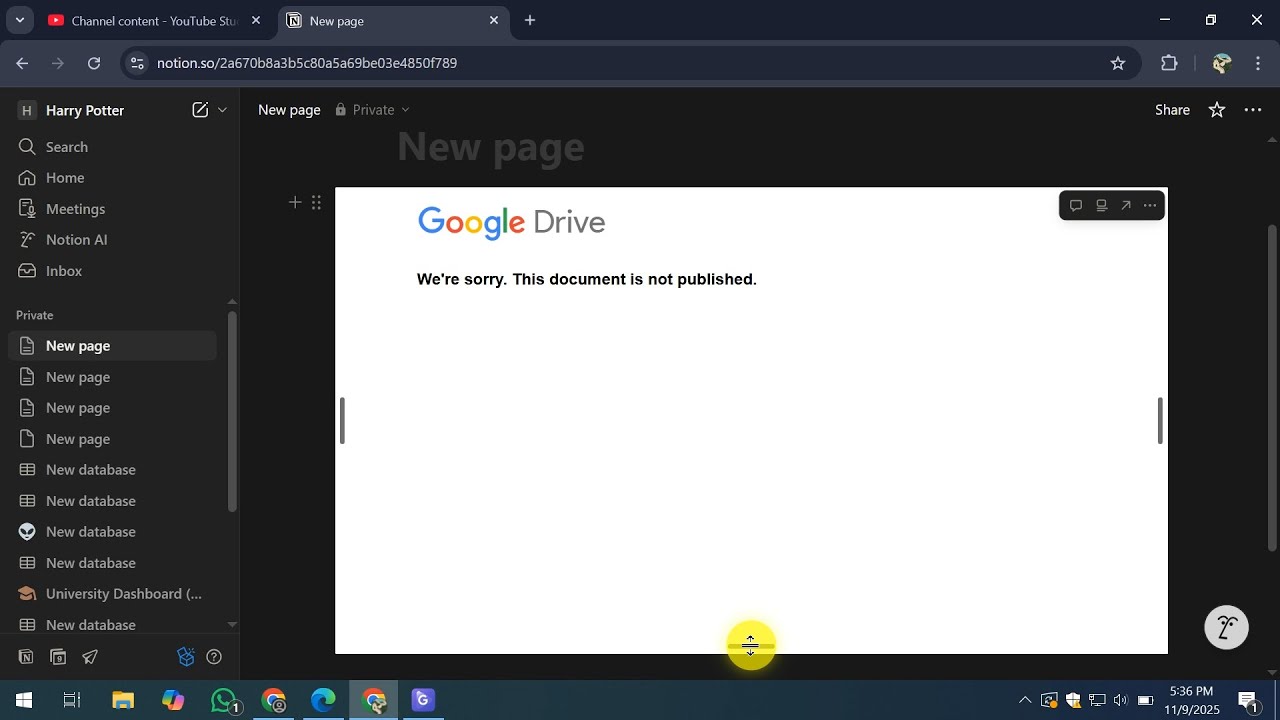Open Windows Start menu
Screen dimensions: 1280x720
(x=24, y=700)
